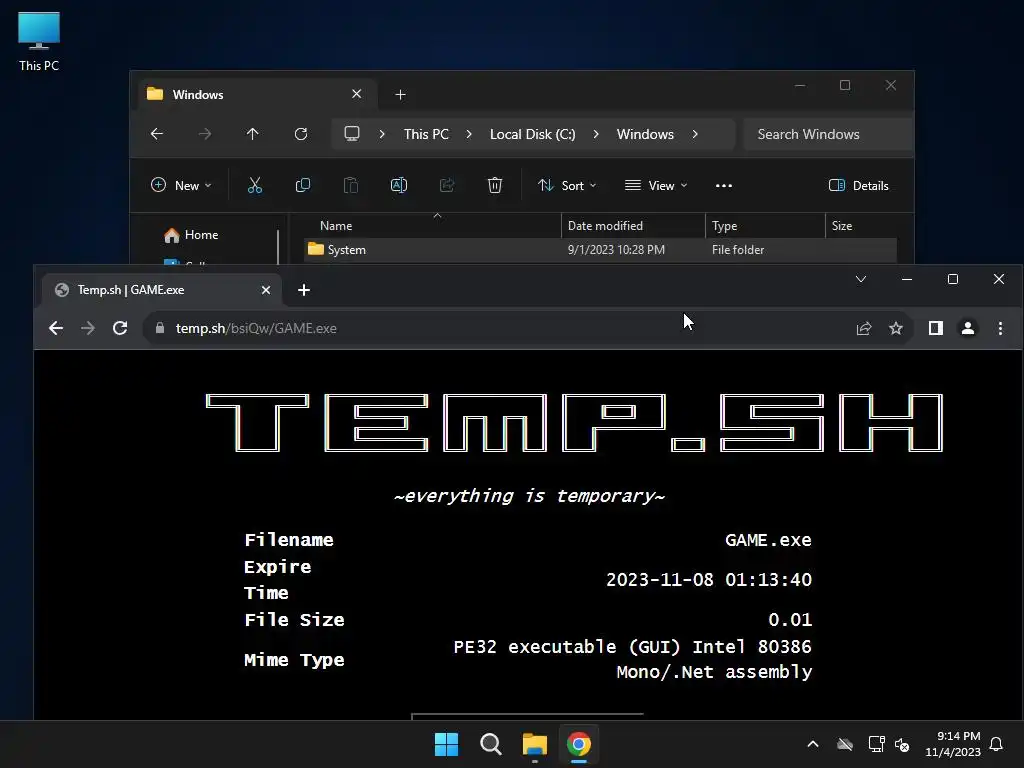Screen dimensions: 1024x768
Task: Open File Explorer from taskbar
Action: point(535,744)
